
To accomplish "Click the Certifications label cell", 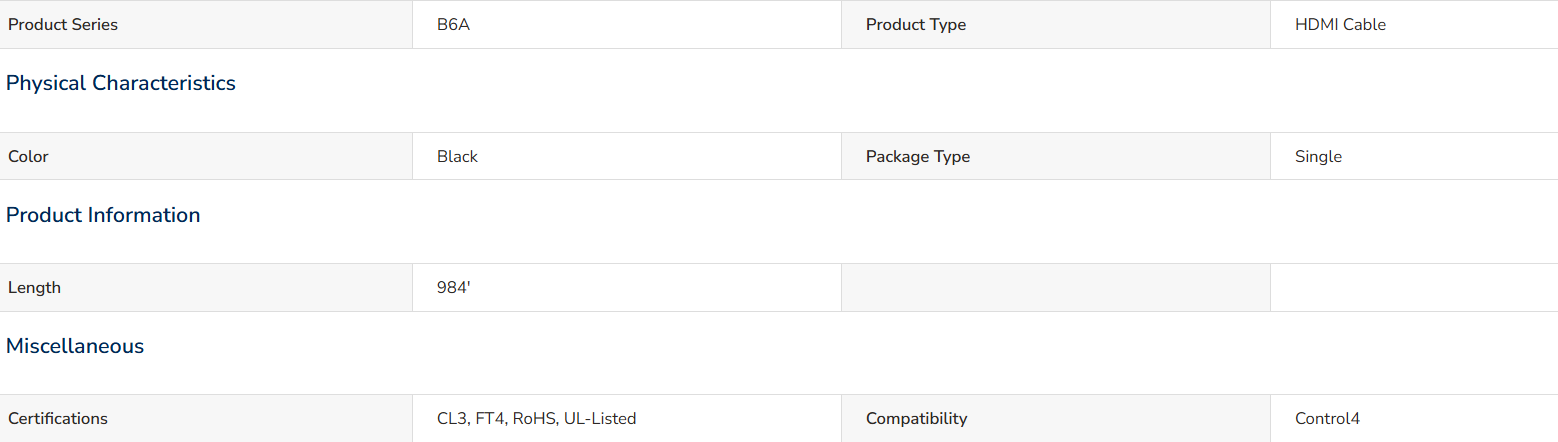I will pyautogui.click(x=206, y=418).
